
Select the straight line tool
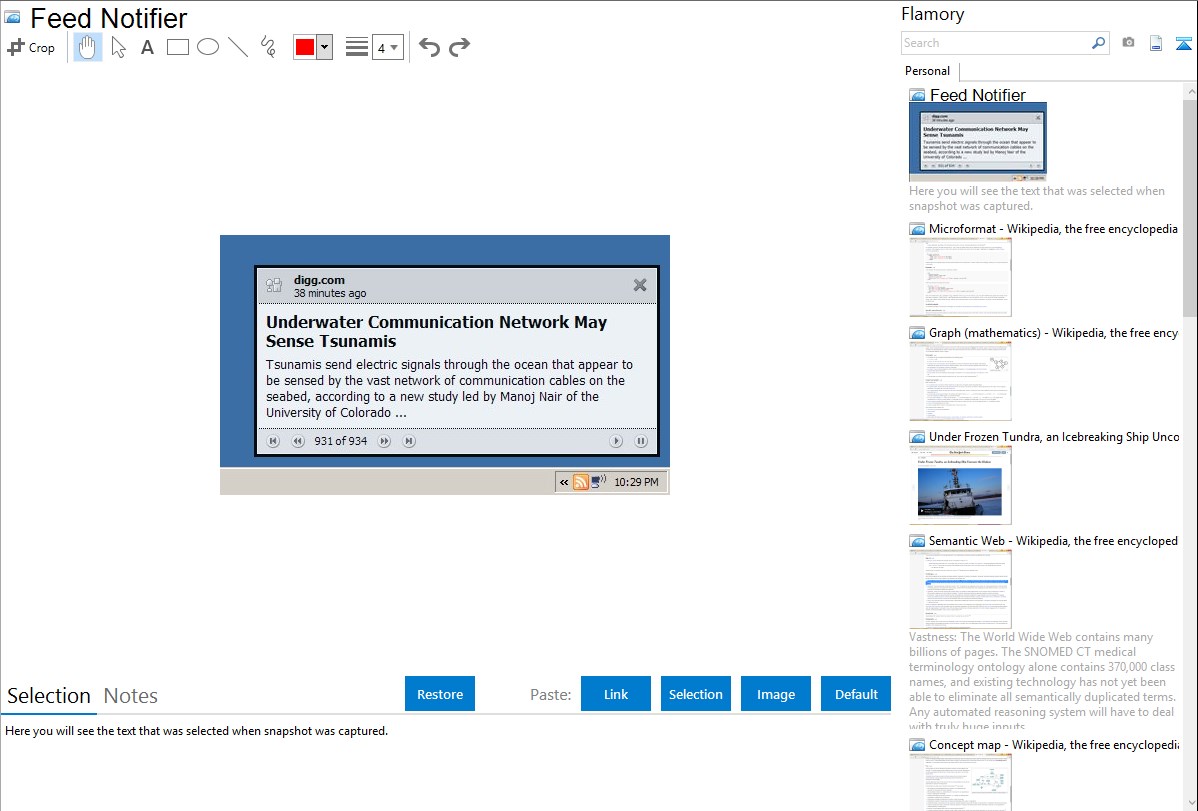click(x=238, y=47)
